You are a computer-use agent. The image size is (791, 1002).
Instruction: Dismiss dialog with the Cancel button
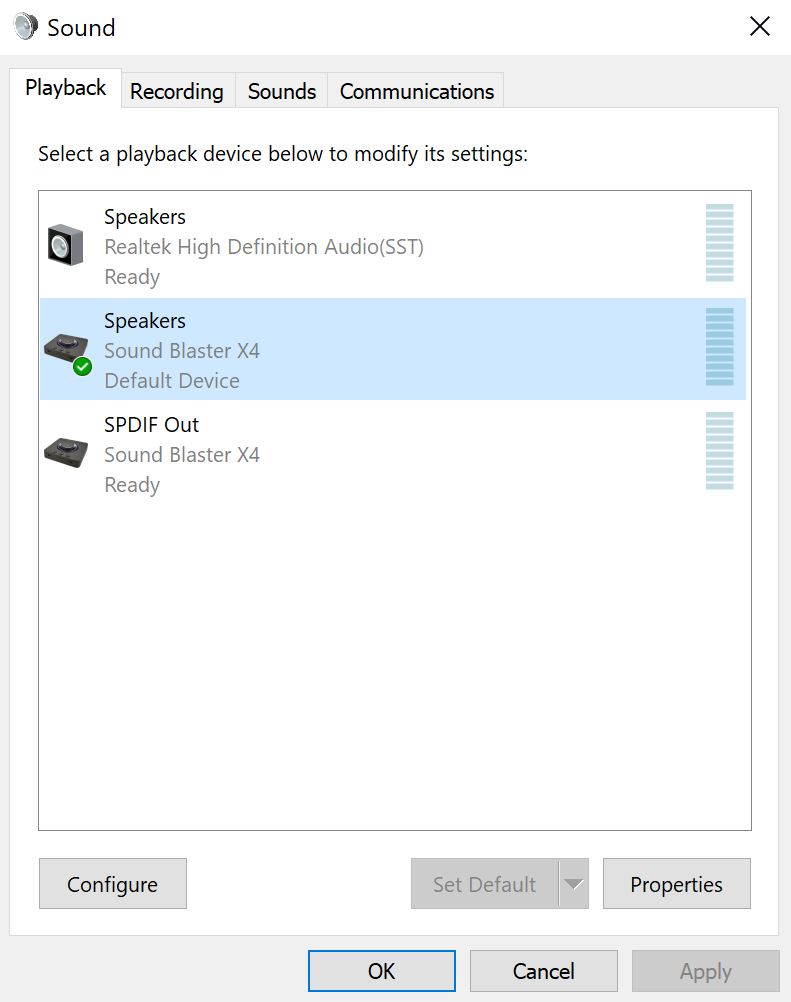[544, 971]
